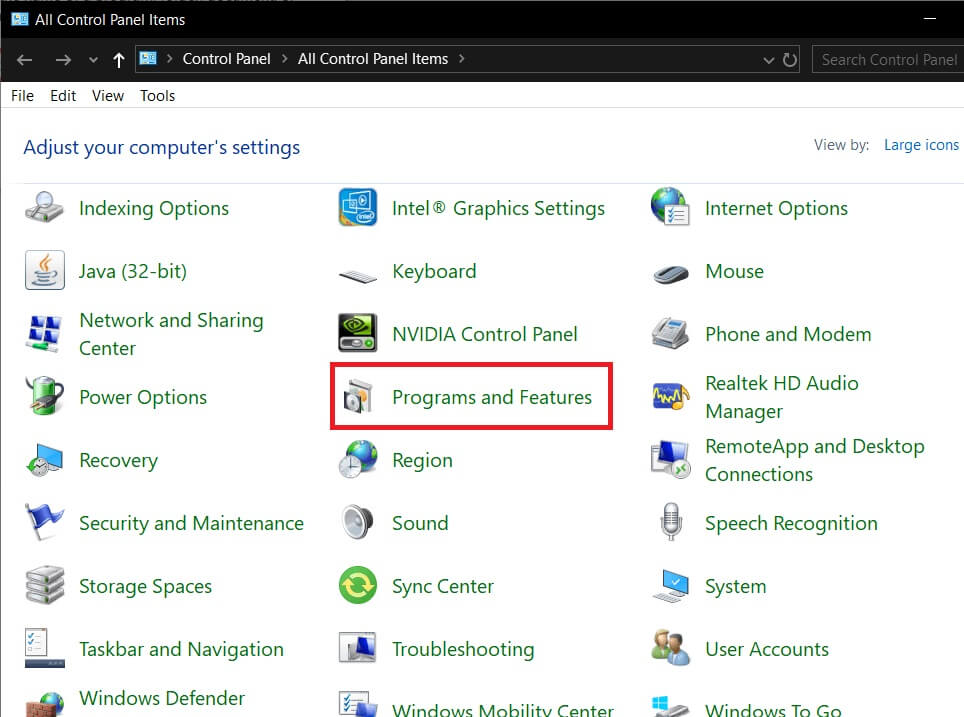Open the Edit menu
Screen dimensions: 964x717
click(63, 96)
